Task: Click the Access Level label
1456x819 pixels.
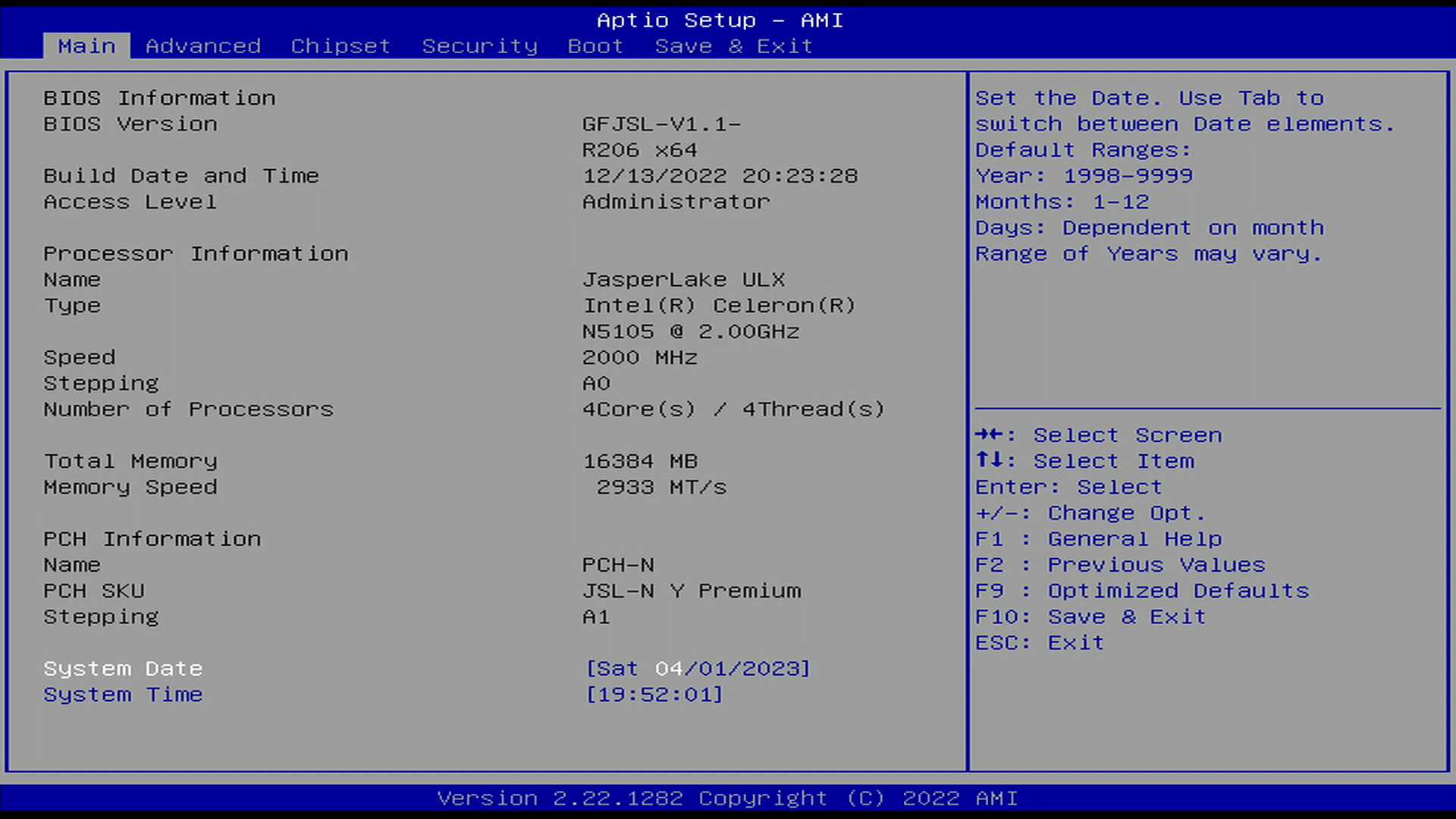Action: (x=130, y=202)
